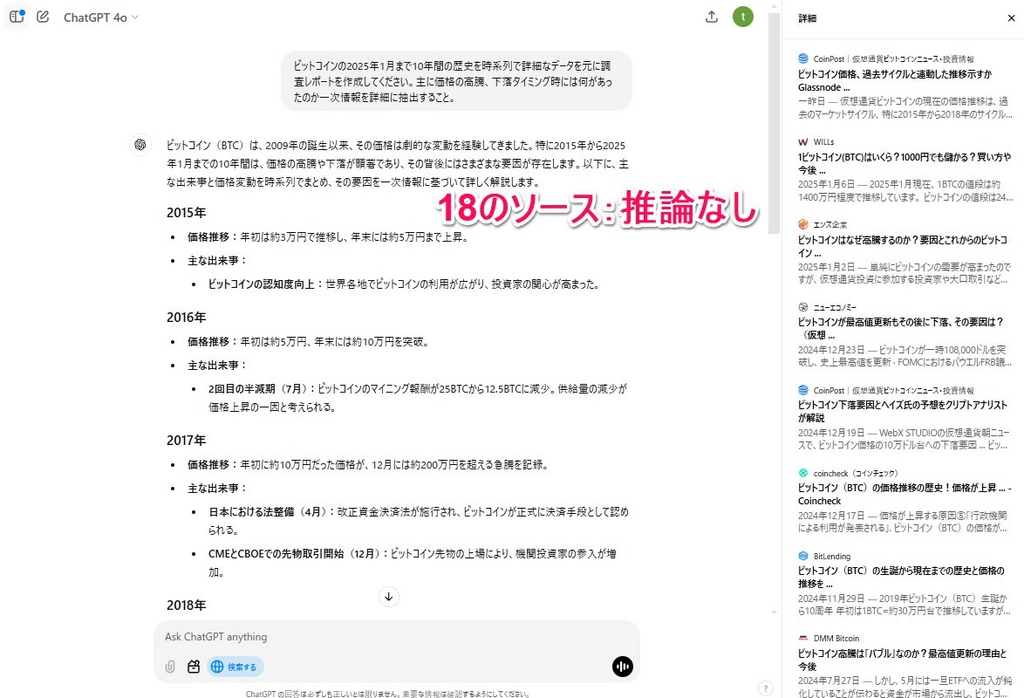Open the question mark help button
Image resolution: width=1024 pixels, height=698 pixels.
coord(765,688)
